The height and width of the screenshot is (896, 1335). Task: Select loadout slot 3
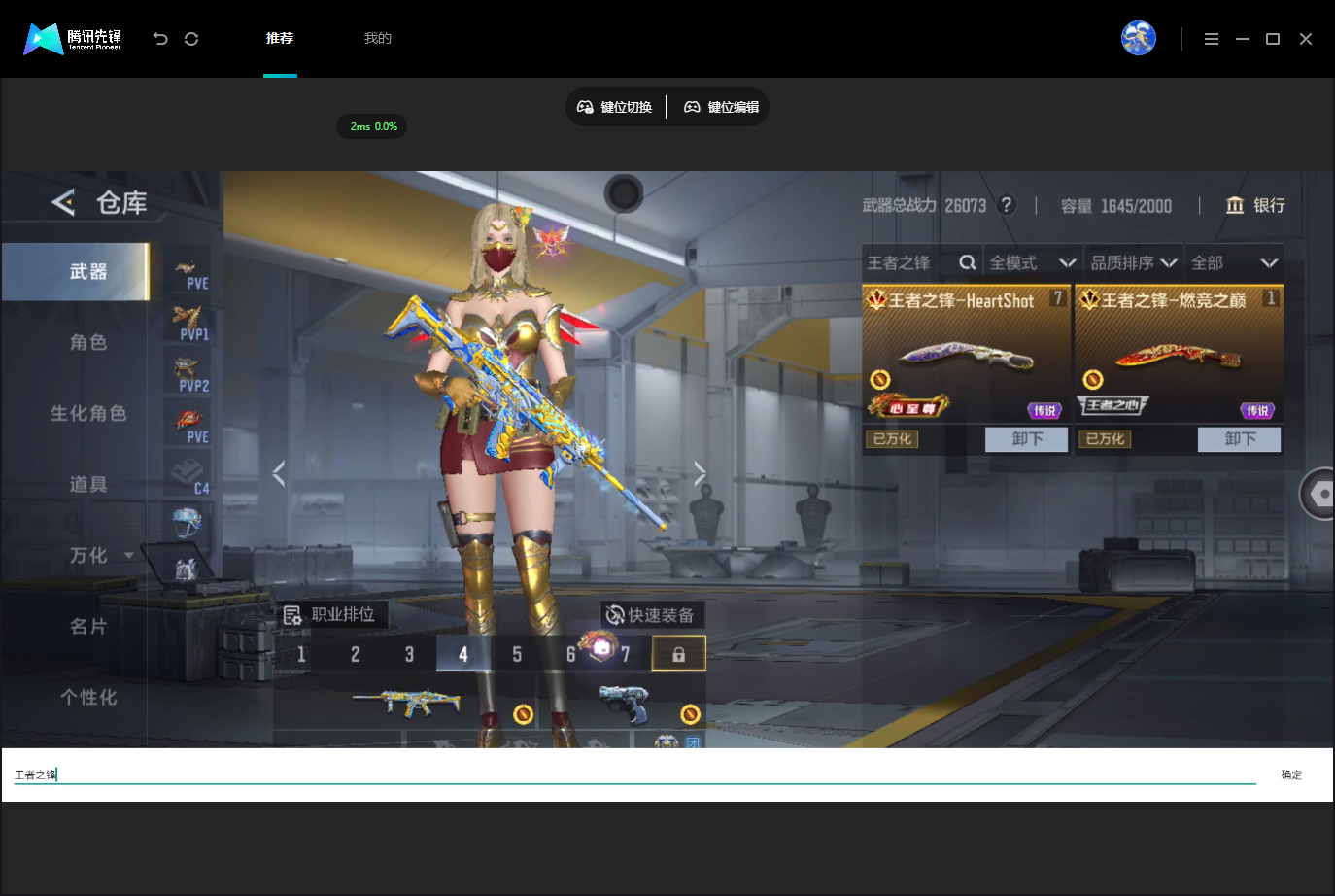(409, 654)
